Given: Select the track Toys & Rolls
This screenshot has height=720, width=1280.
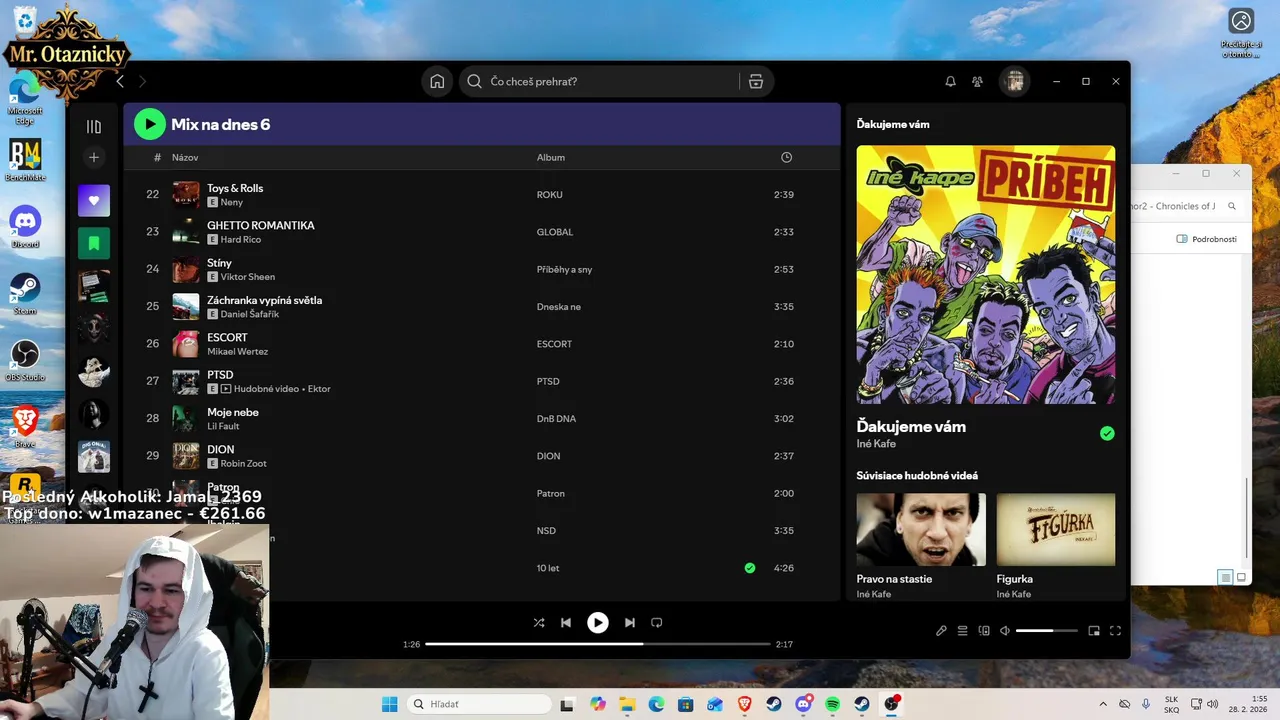Looking at the screenshot, I should pyautogui.click(x=235, y=188).
